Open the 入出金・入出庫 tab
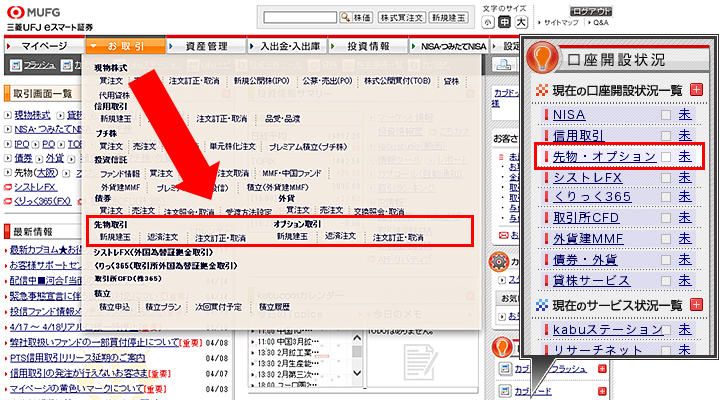 pos(288,46)
